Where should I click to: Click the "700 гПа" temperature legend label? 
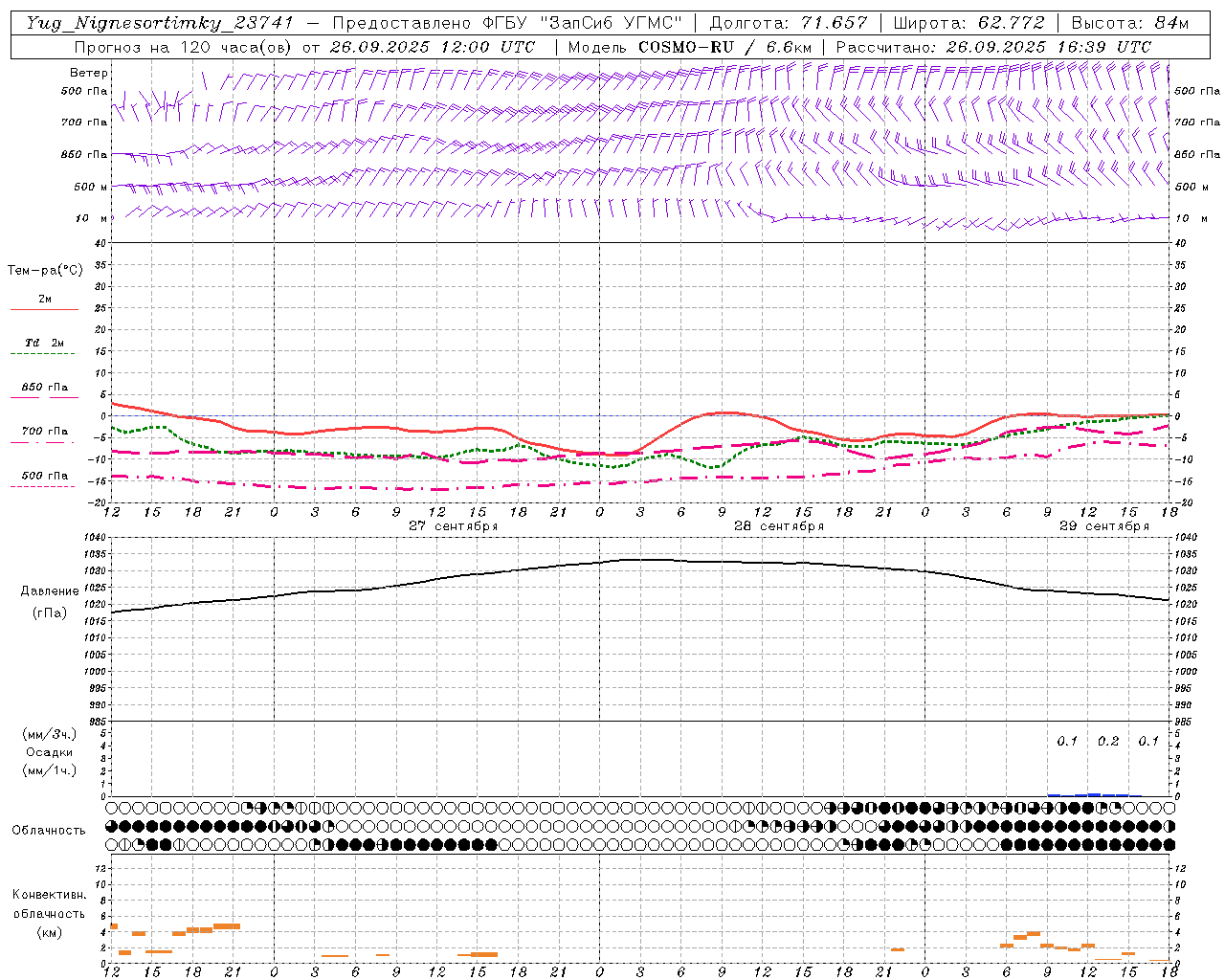coord(45,432)
